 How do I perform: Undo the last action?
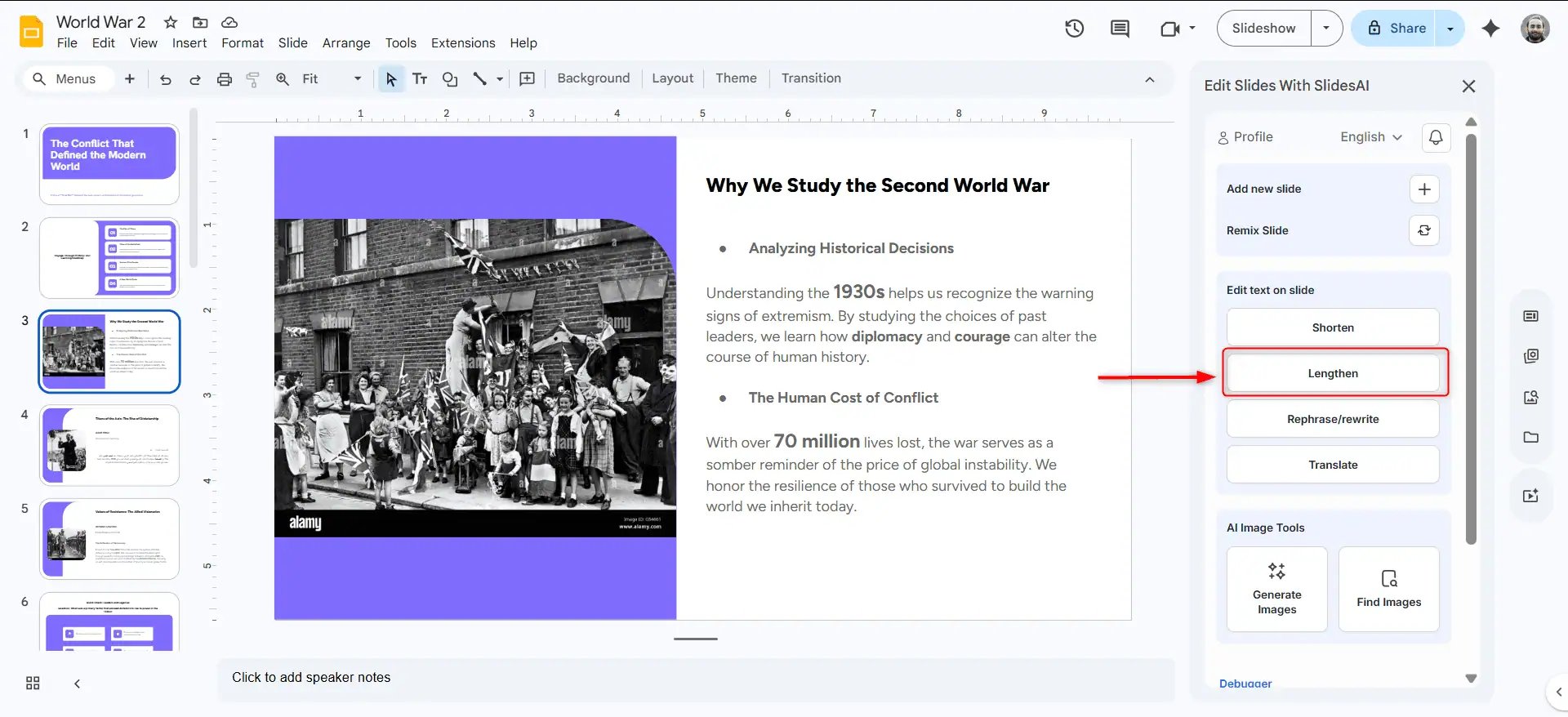coord(166,79)
